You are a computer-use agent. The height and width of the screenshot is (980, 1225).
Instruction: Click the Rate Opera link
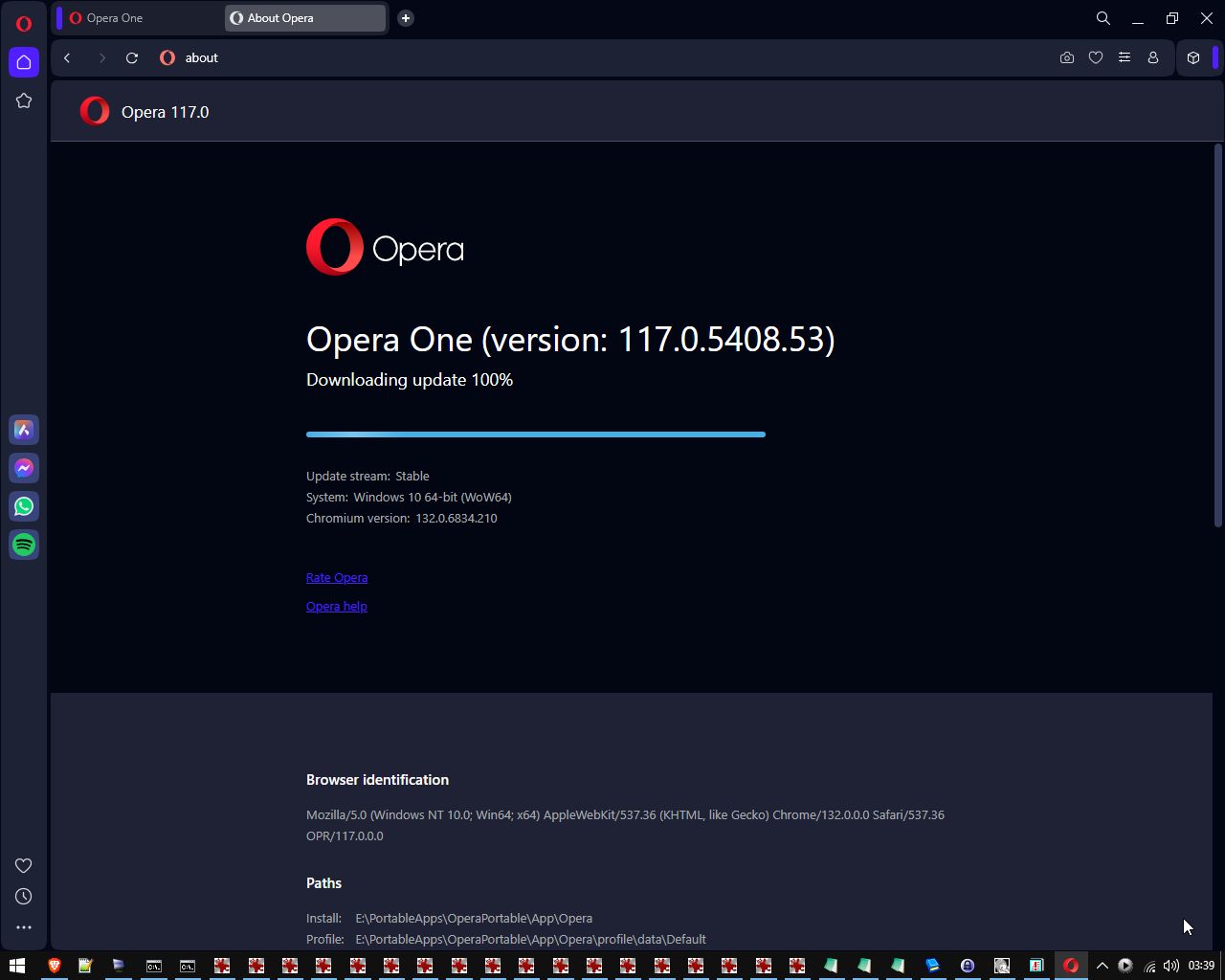(337, 578)
